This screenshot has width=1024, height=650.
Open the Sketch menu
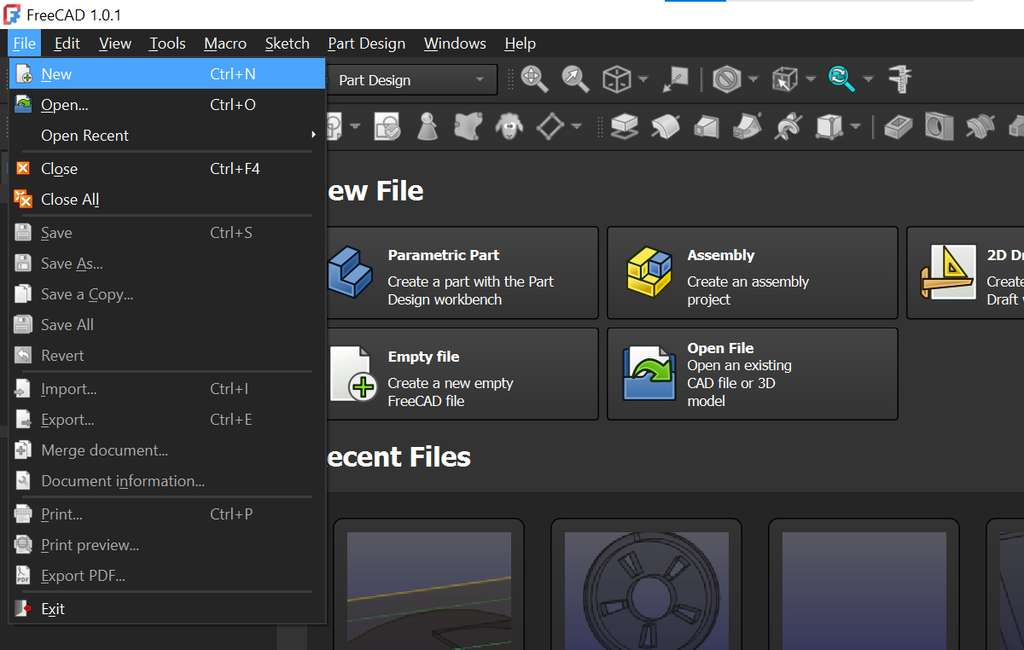(x=287, y=44)
